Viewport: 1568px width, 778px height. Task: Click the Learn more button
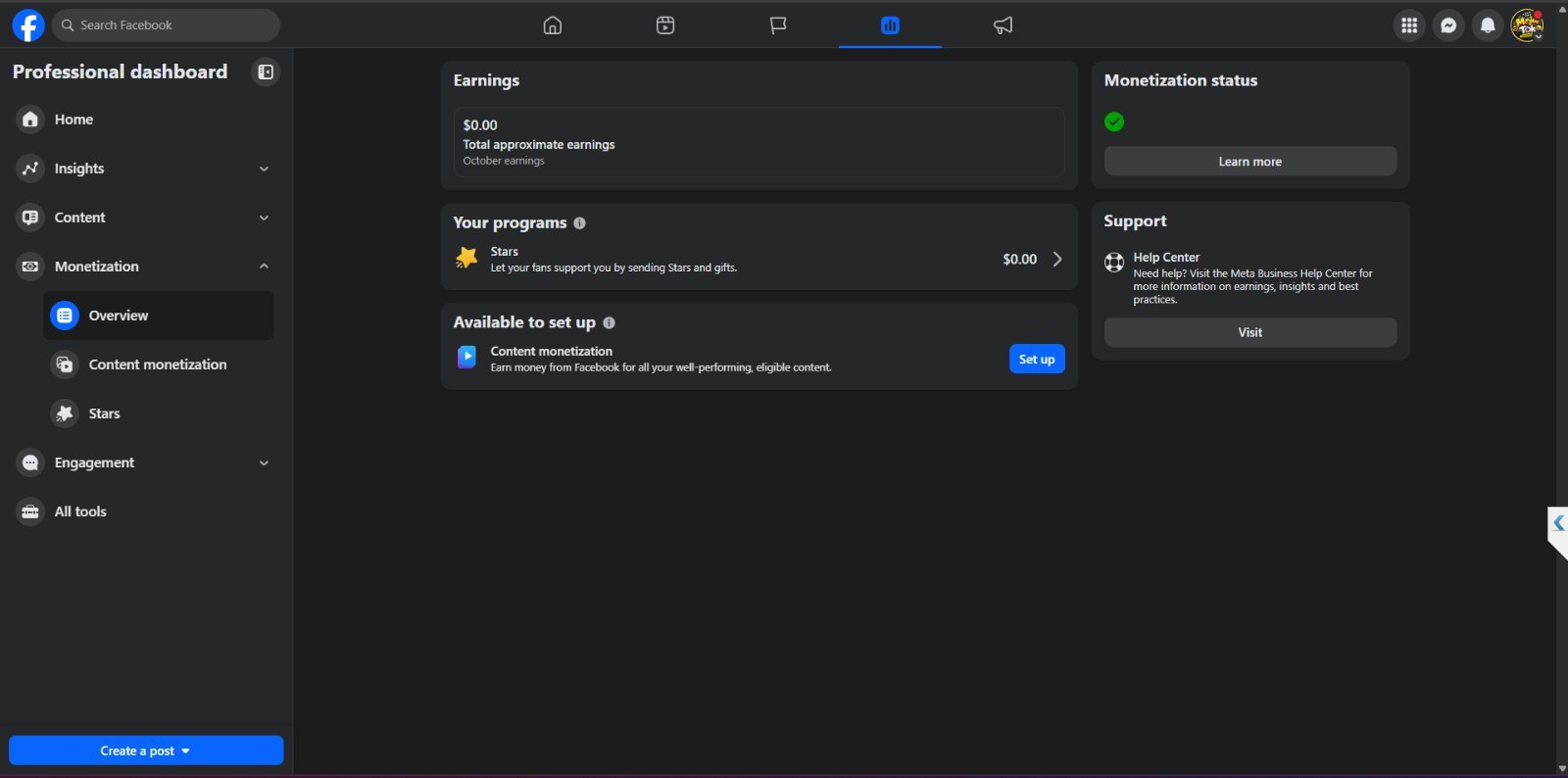click(x=1250, y=162)
